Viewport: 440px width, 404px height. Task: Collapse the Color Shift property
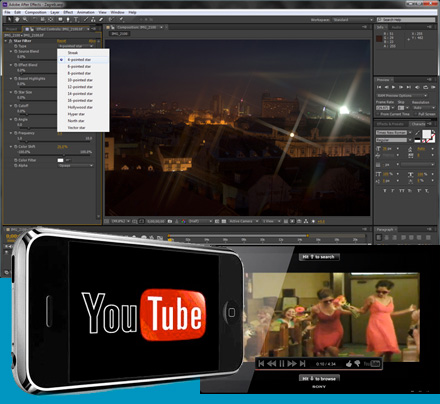tap(11, 147)
